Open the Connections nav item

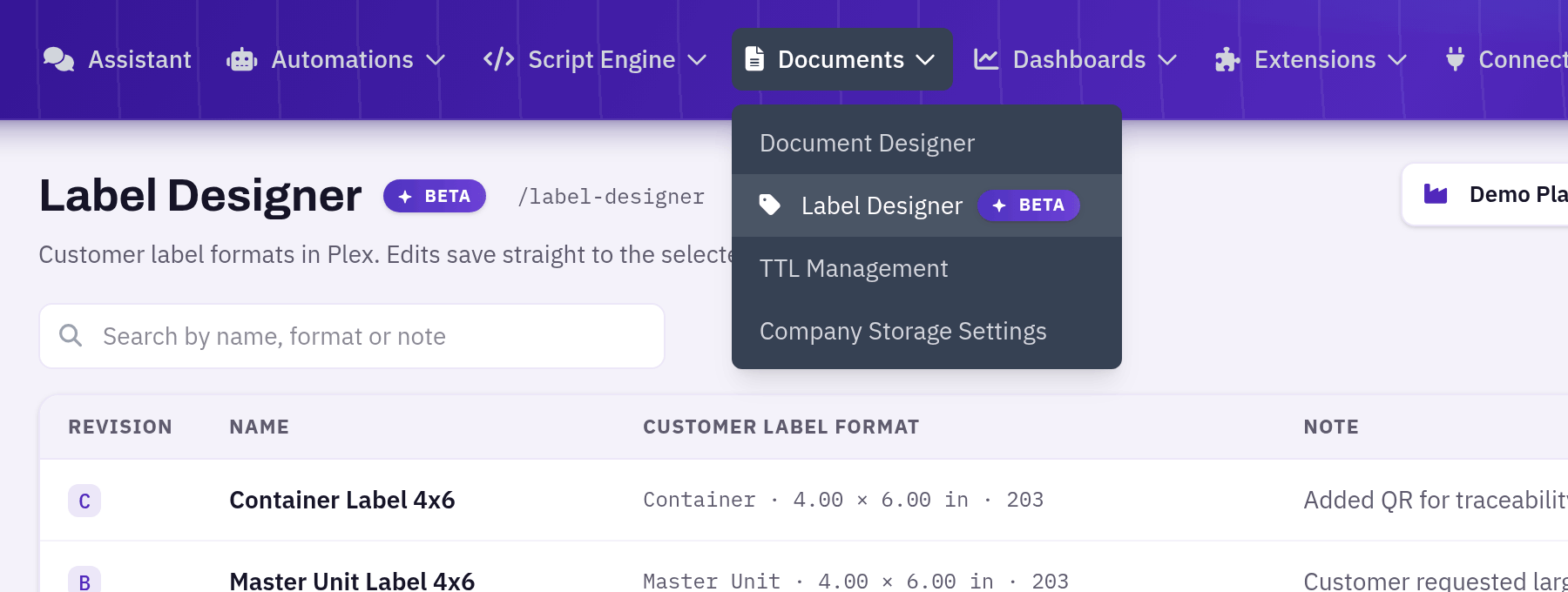1506,59
